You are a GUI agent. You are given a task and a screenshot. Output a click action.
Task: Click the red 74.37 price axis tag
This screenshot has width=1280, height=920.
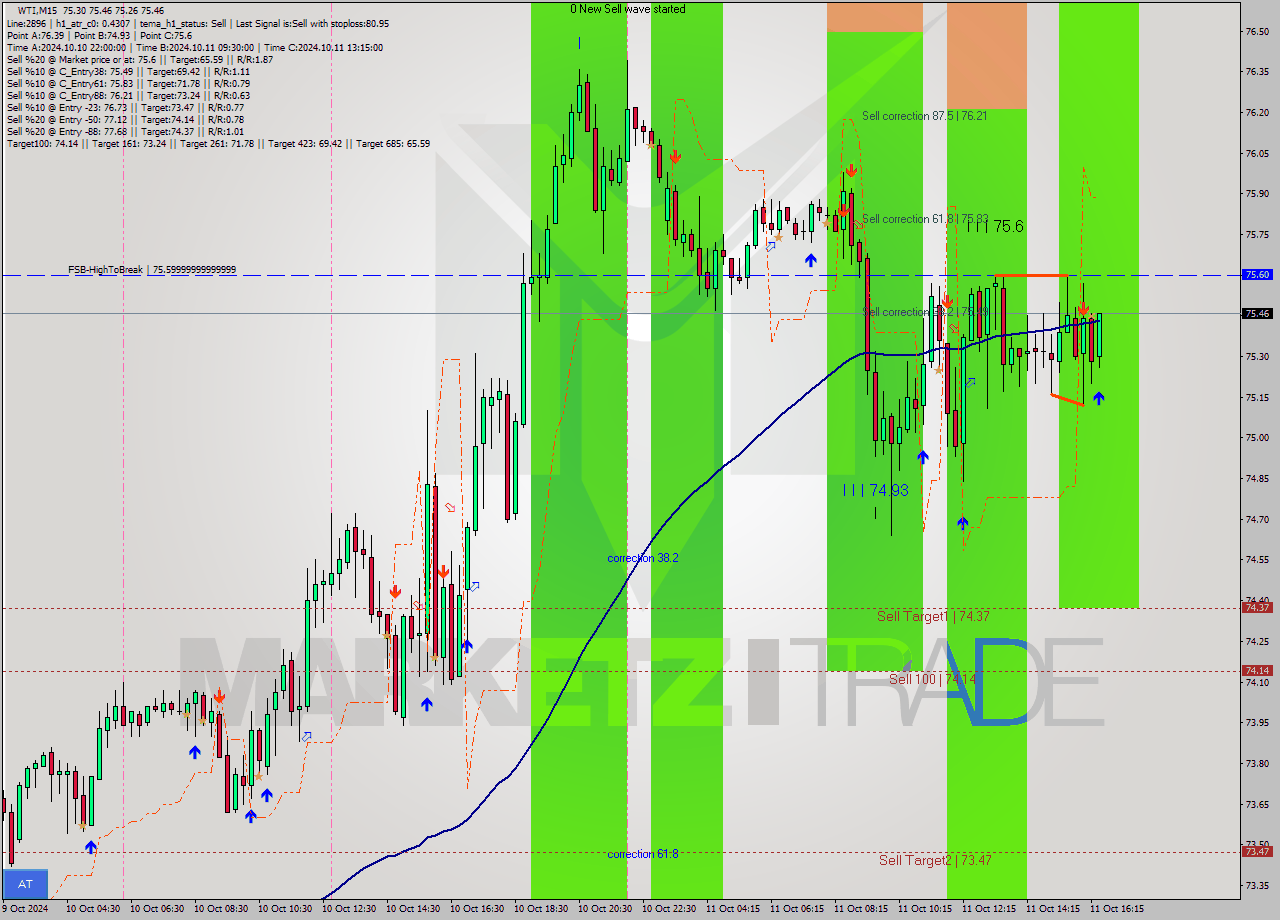click(1257, 607)
